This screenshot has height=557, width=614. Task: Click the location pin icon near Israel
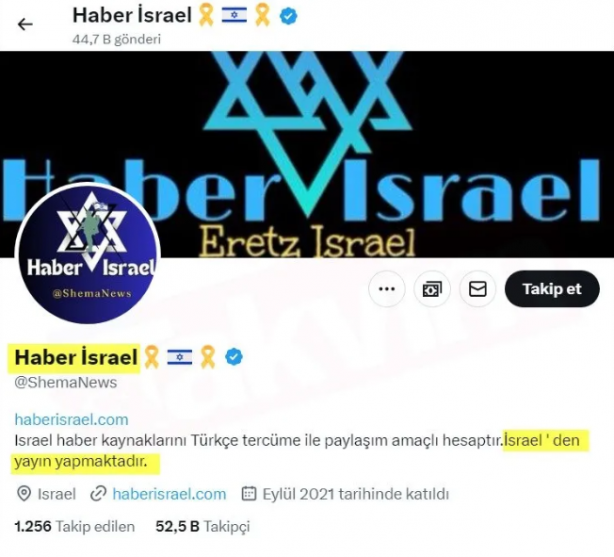click(x=24, y=494)
